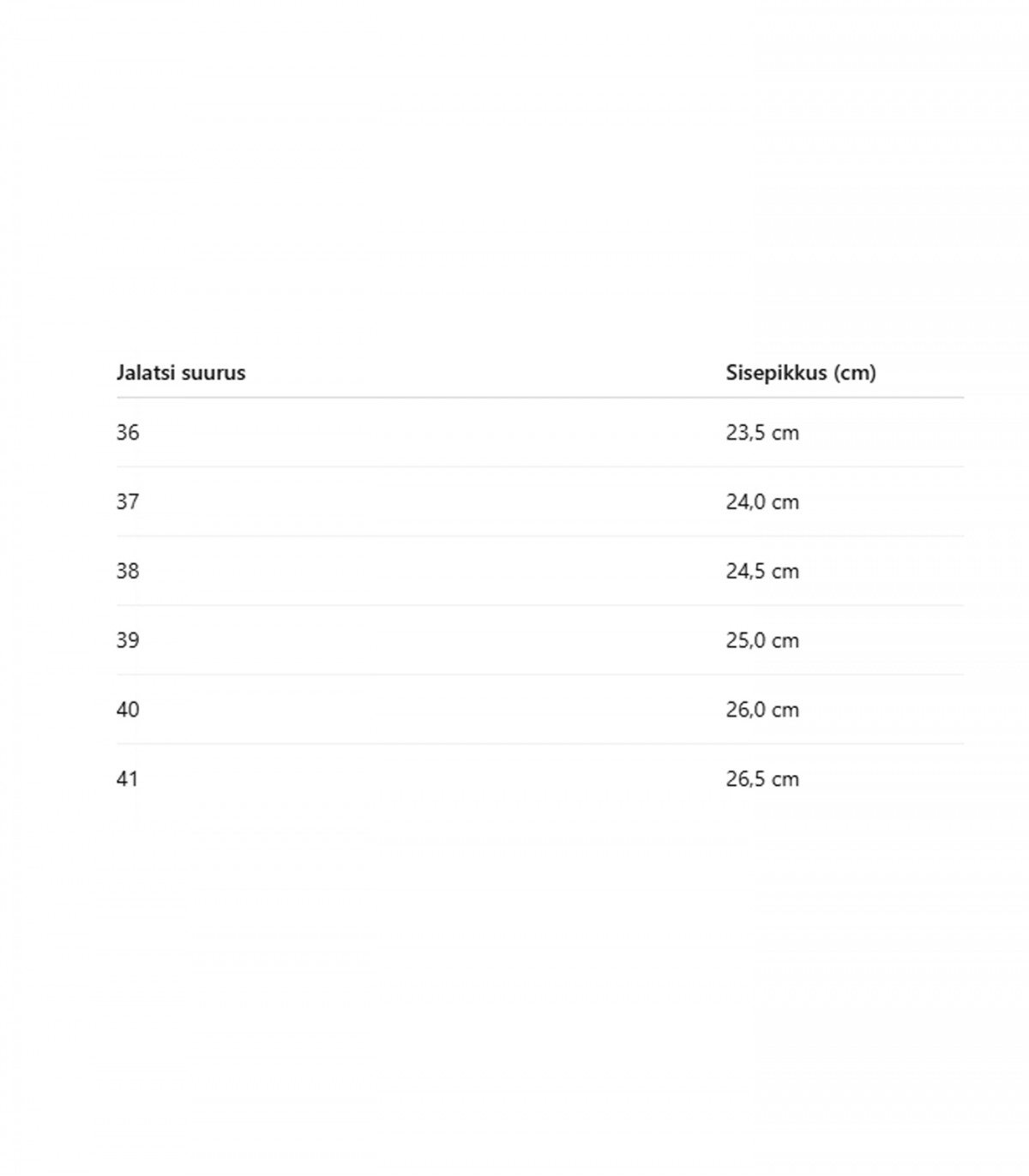The height and width of the screenshot is (1176, 1029).
Task: Click the separator line below size 36 row
Action: tap(540, 467)
